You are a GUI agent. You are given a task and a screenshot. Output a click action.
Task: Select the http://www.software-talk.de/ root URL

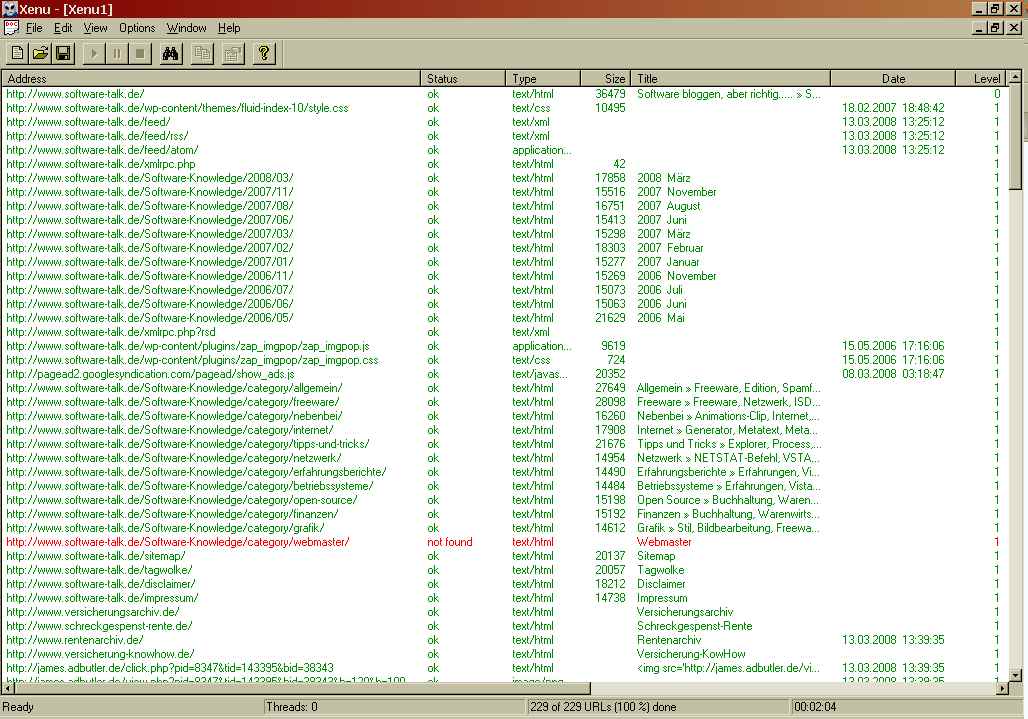(x=75, y=94)
